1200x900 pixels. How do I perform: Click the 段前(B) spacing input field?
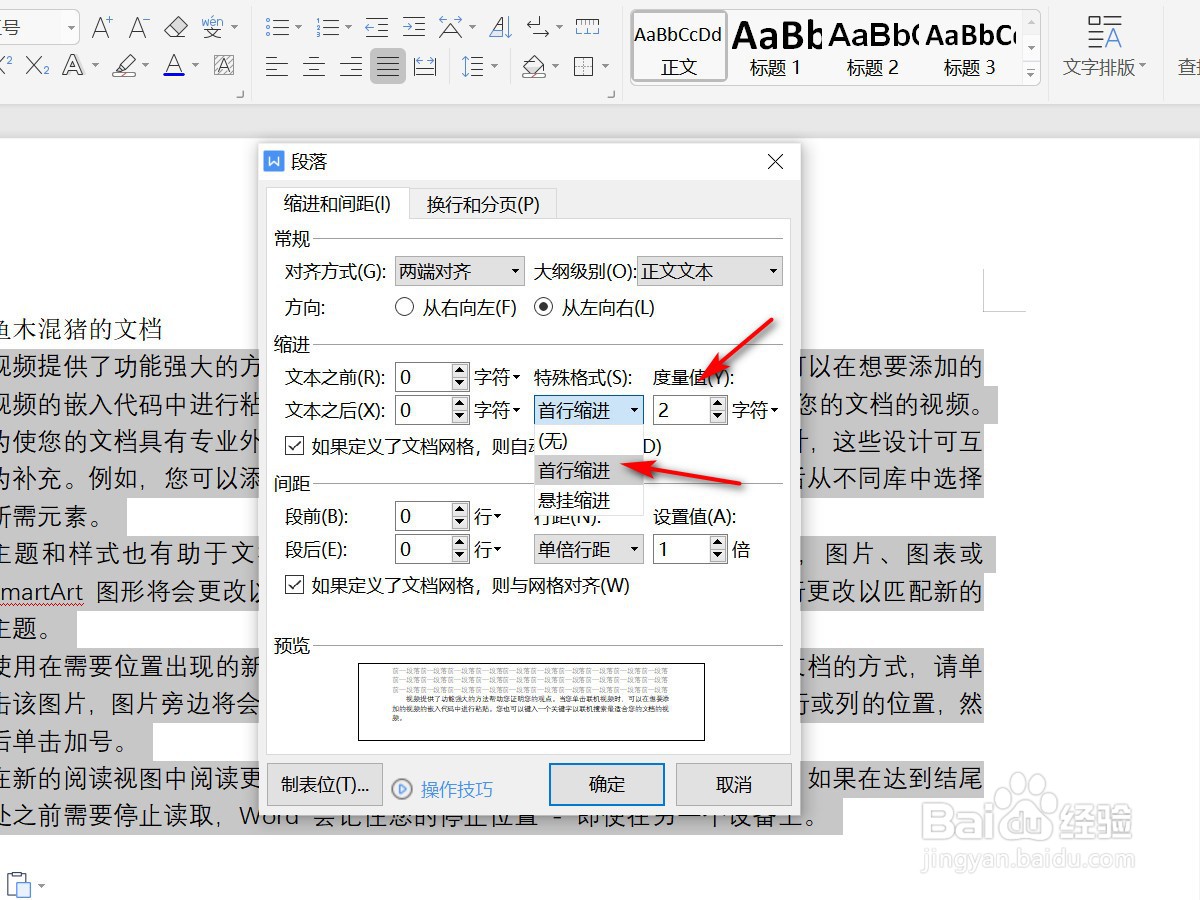423,517
